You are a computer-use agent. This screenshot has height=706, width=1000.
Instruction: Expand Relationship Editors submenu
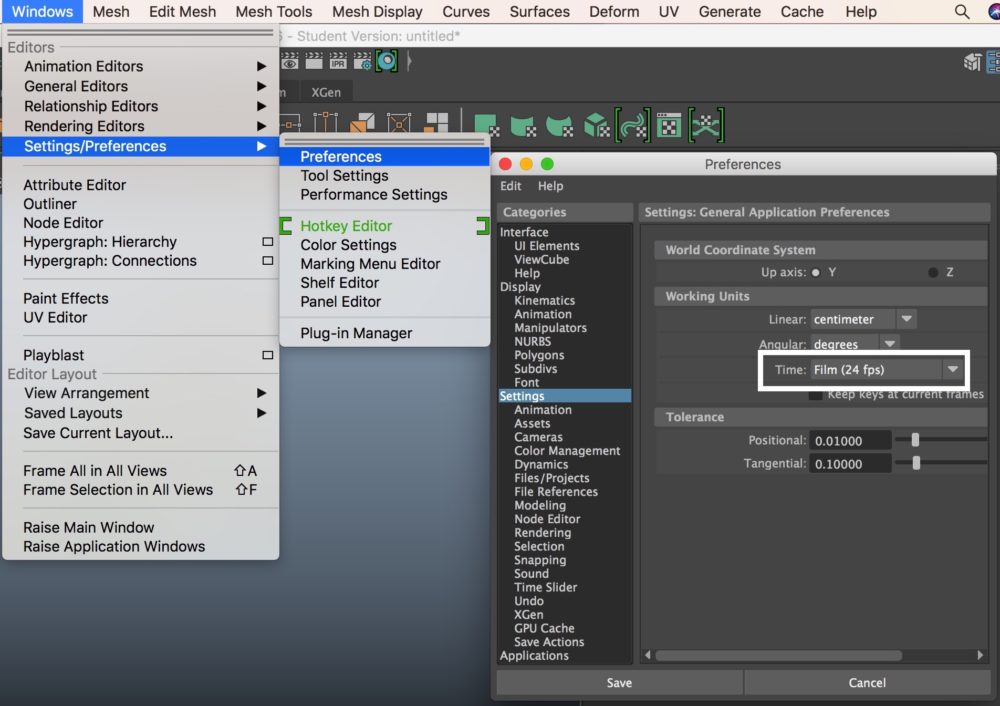(x=261, y=106)
